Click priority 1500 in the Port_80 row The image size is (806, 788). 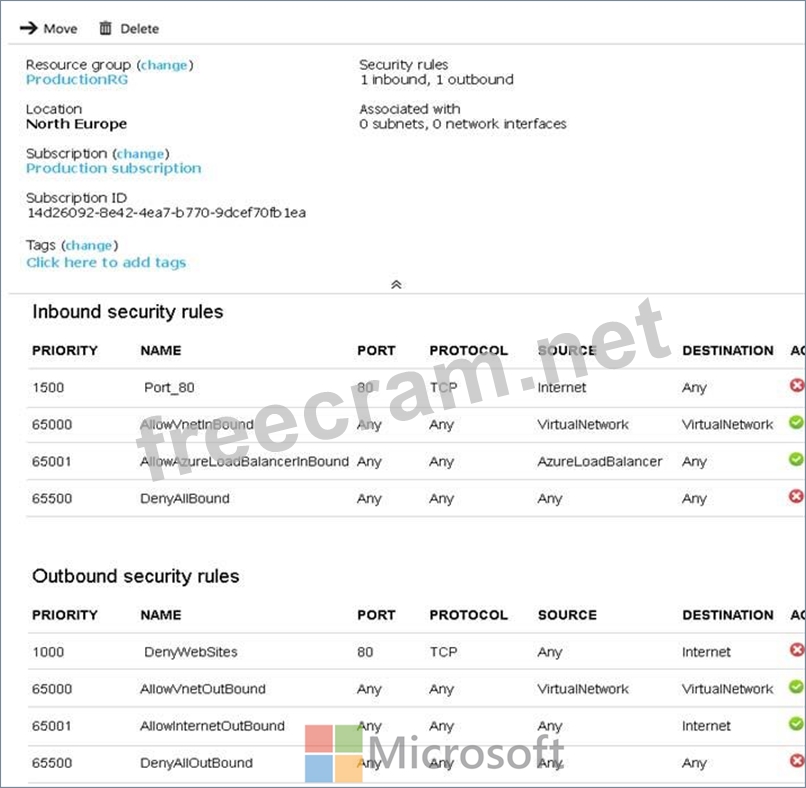(x=48, y=388)
